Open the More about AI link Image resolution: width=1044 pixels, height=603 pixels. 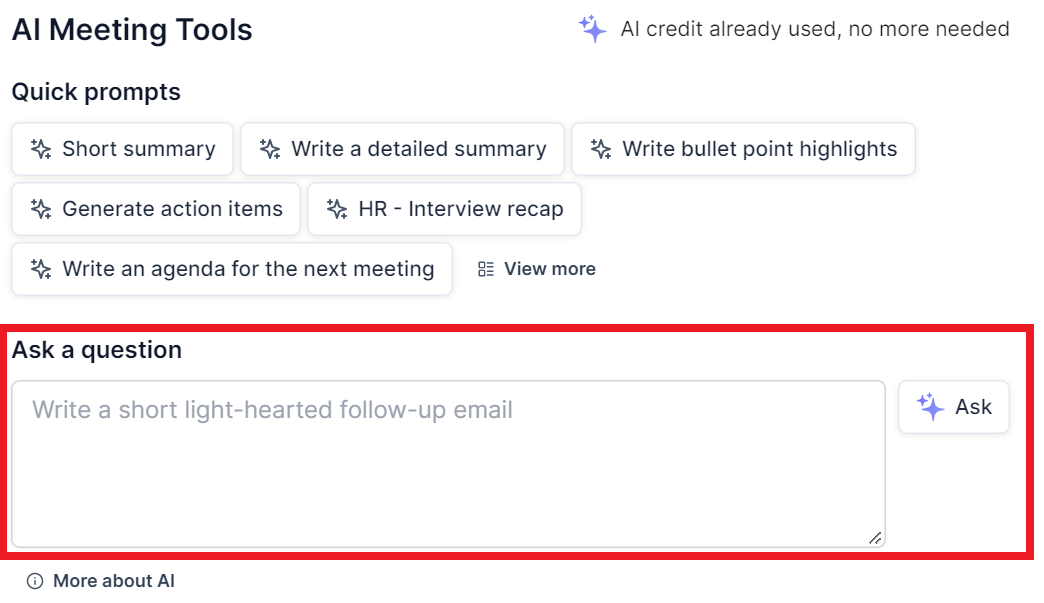(113, 581)
